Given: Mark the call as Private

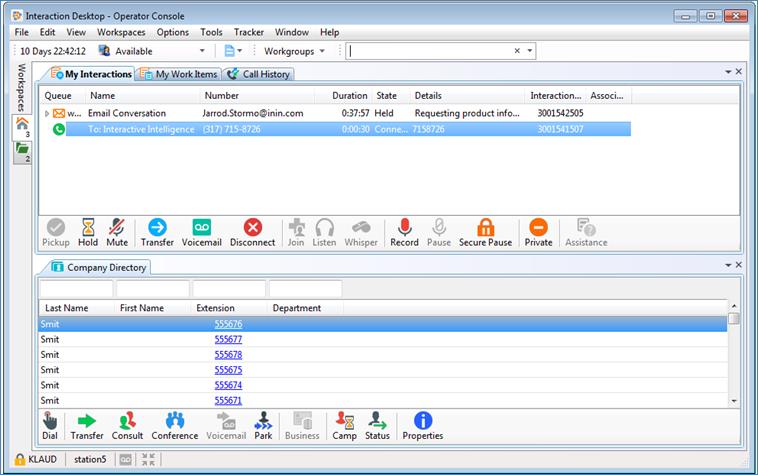Looking at the screenshot, I should [538, 232].
